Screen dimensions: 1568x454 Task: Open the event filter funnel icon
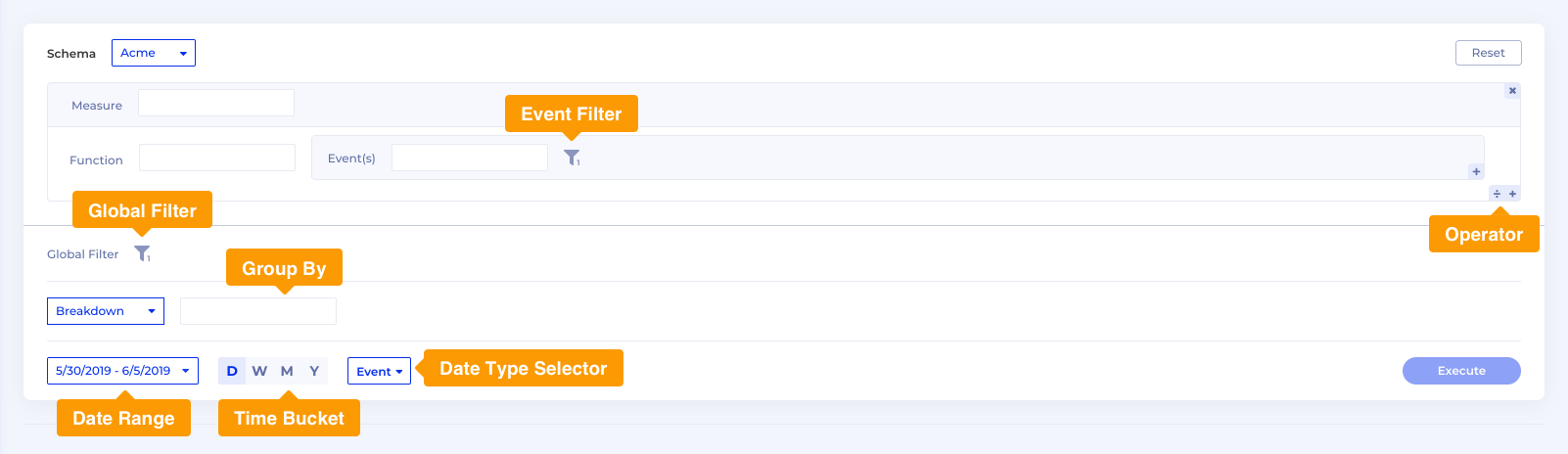point(573,158)
